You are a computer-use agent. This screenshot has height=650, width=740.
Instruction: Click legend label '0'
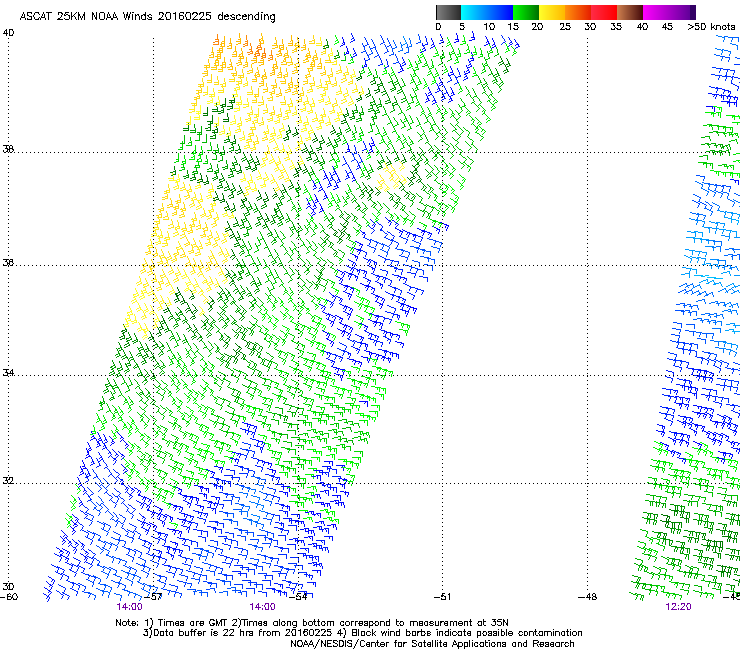tap(438, 27)
